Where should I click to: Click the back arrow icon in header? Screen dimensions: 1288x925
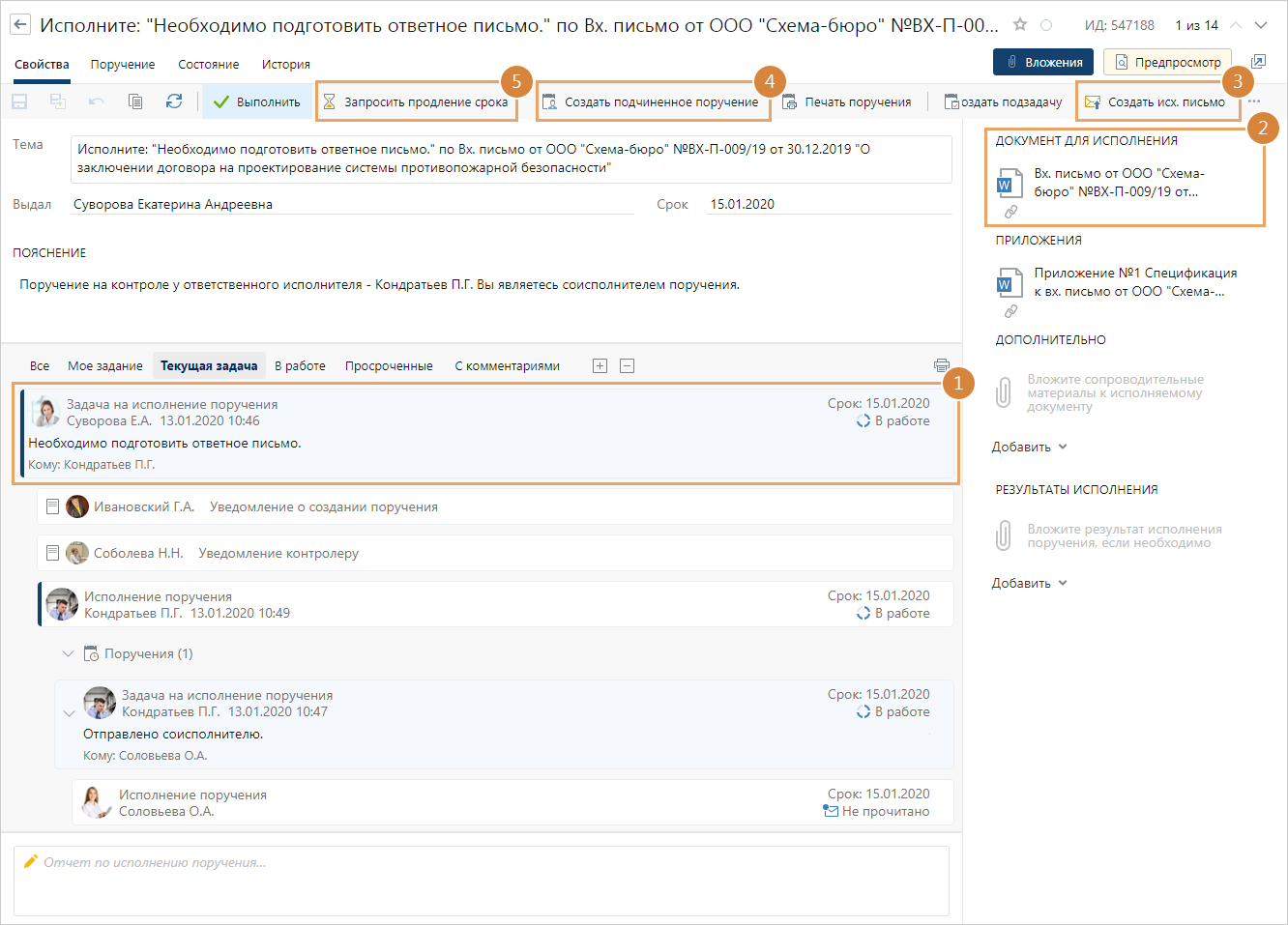click(x=20, y=25)
